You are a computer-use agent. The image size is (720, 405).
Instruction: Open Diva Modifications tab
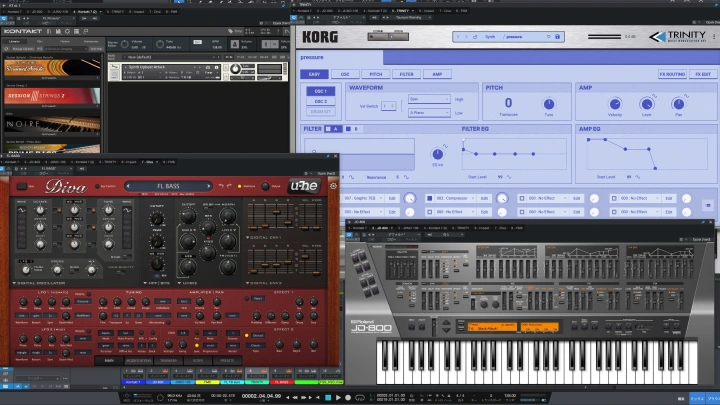pos(138,361)
